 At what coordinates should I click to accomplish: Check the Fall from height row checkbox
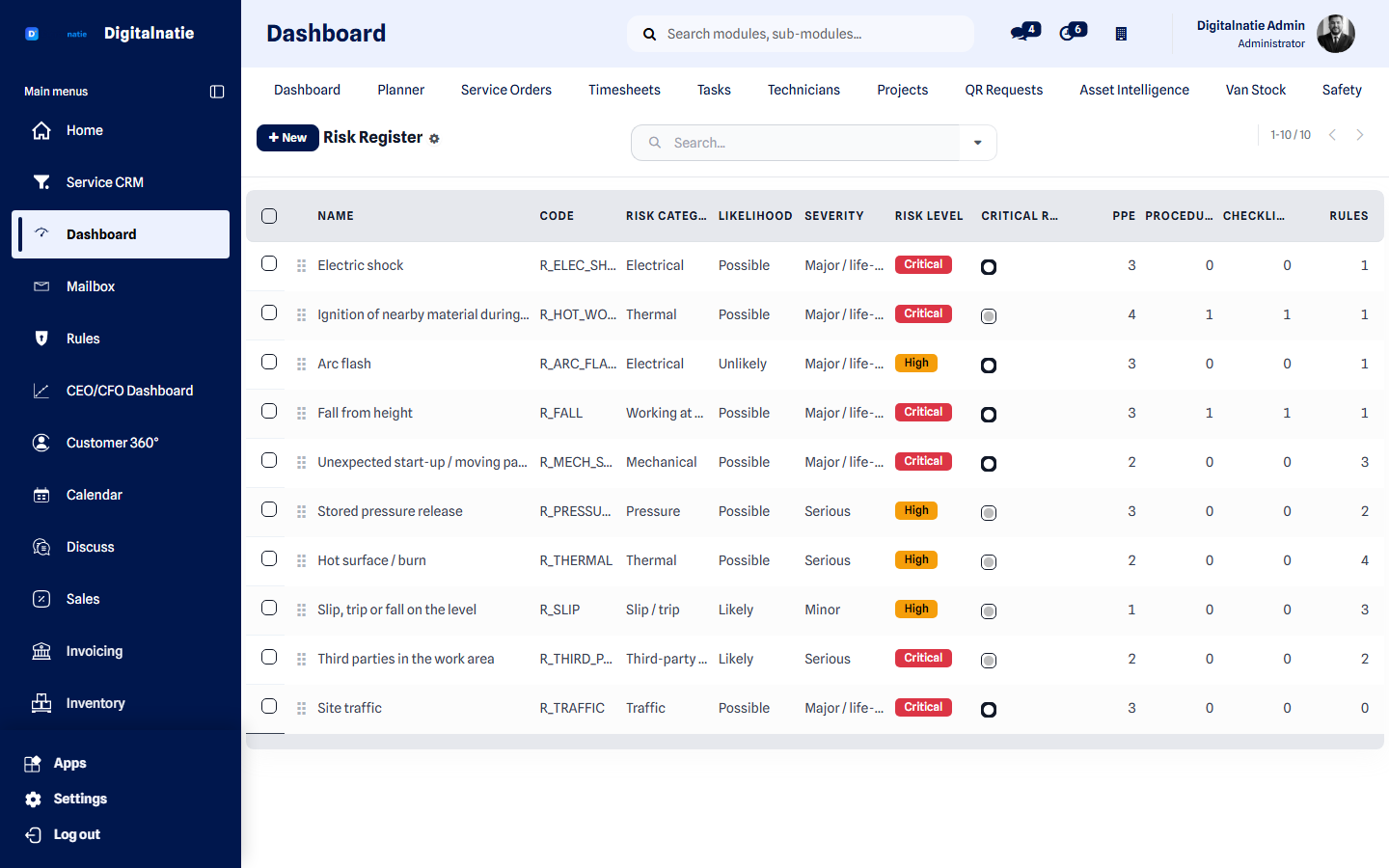coord(269,411)
